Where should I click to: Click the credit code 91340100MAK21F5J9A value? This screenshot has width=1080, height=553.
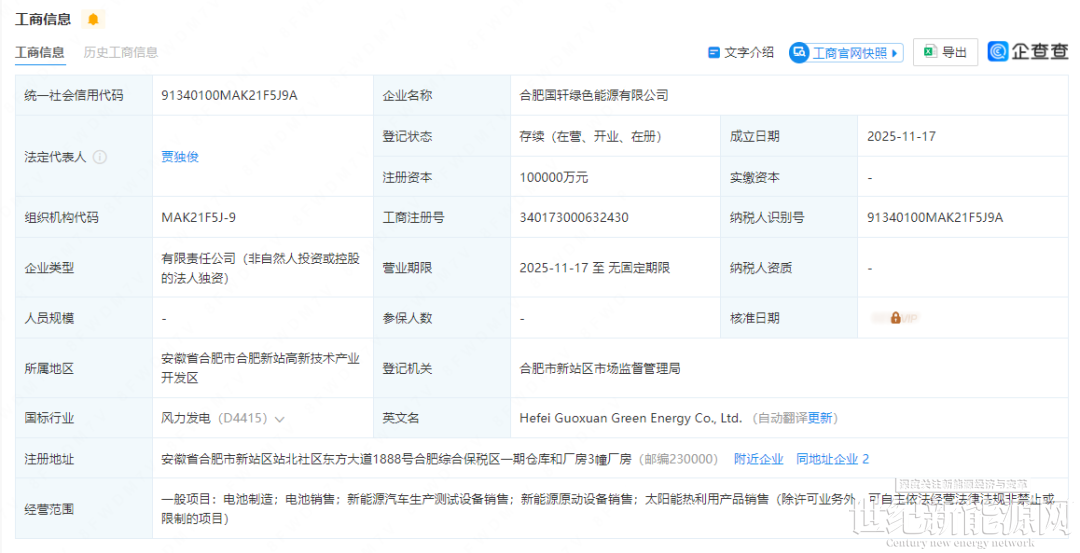[229, 96]
